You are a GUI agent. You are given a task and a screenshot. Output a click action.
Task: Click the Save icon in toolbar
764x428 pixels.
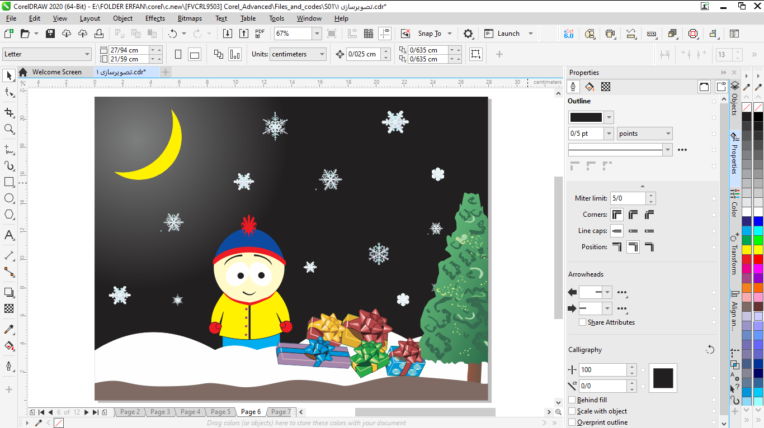[x=50, y=34]
